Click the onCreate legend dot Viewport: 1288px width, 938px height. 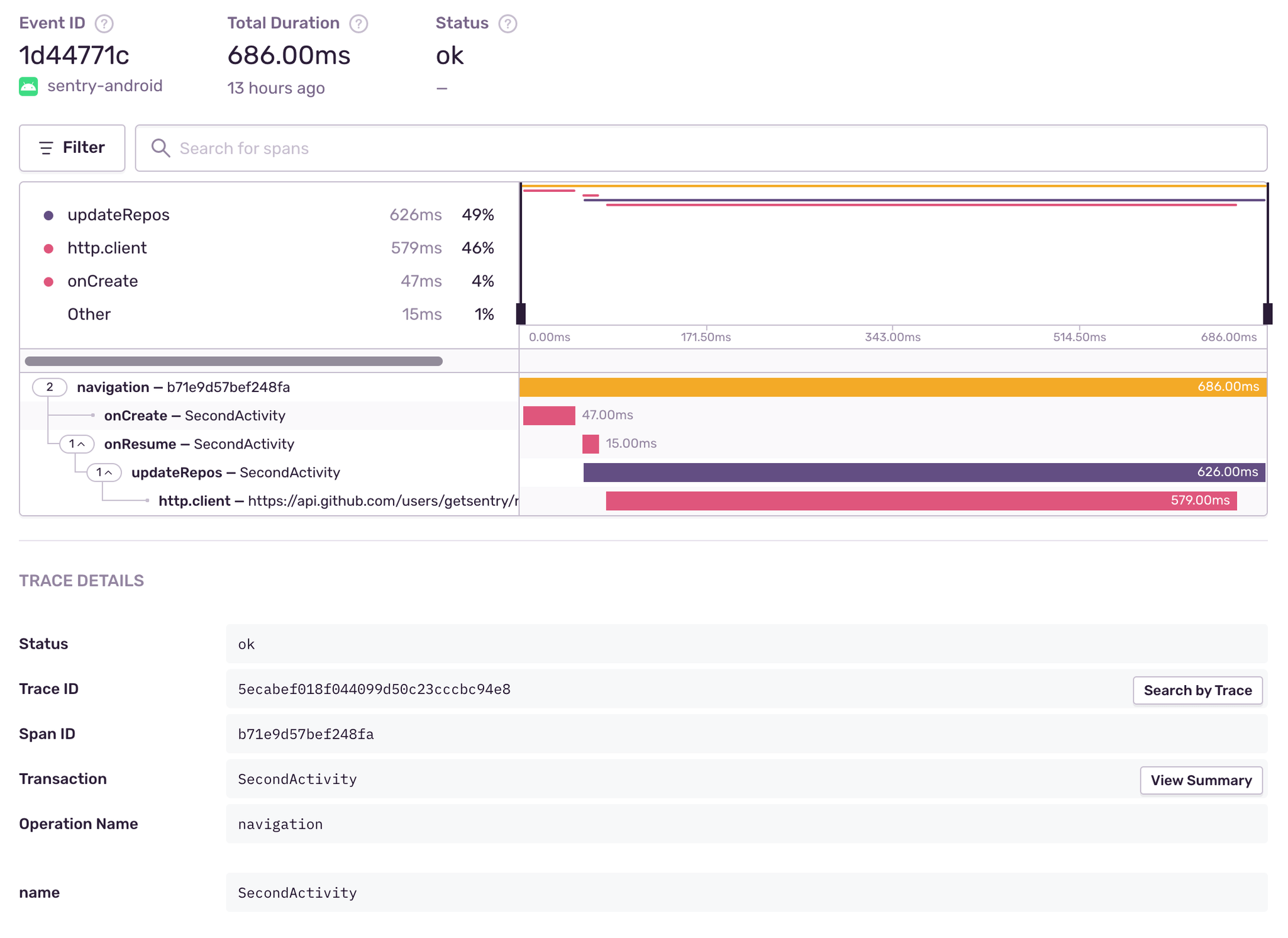pos(48,282)
